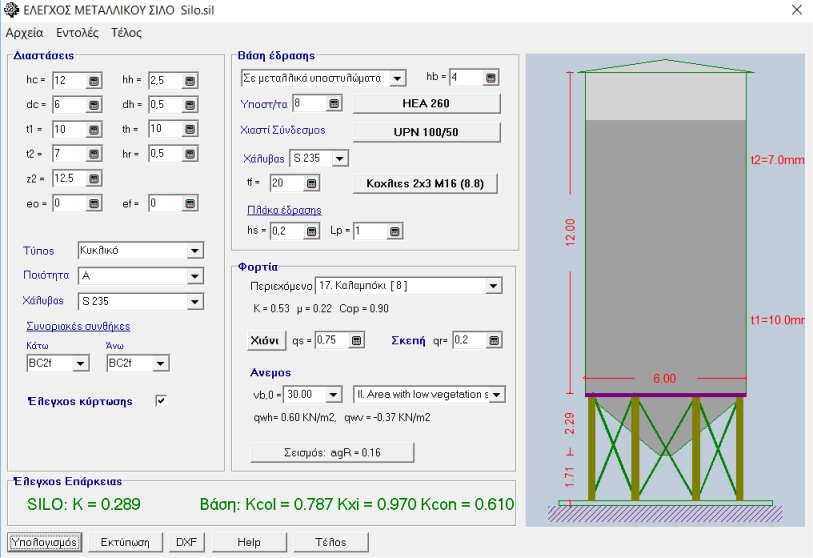Screen dimensions: 813x558
Task: Click the Σεισμός agR = 0.16 button
Action: pos(331,452)
